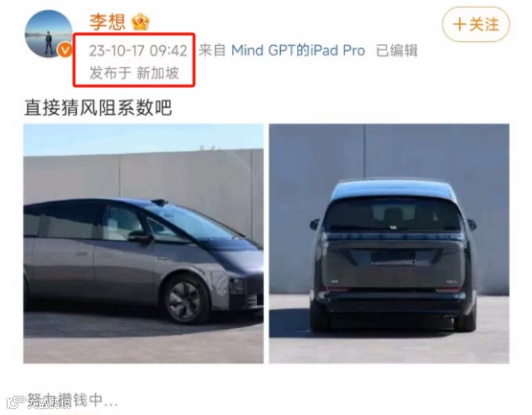
Task: Click the 已编辑 edited label
Action: (x=397, y=51)
